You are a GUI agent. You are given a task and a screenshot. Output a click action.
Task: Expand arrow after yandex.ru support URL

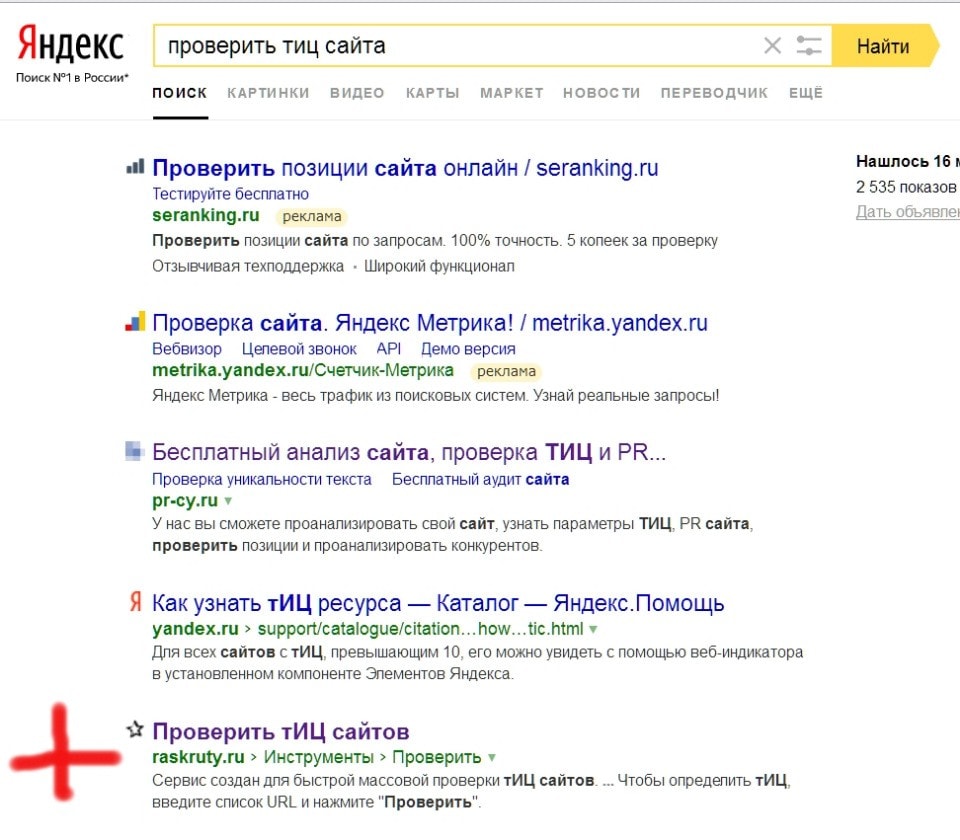593,630
